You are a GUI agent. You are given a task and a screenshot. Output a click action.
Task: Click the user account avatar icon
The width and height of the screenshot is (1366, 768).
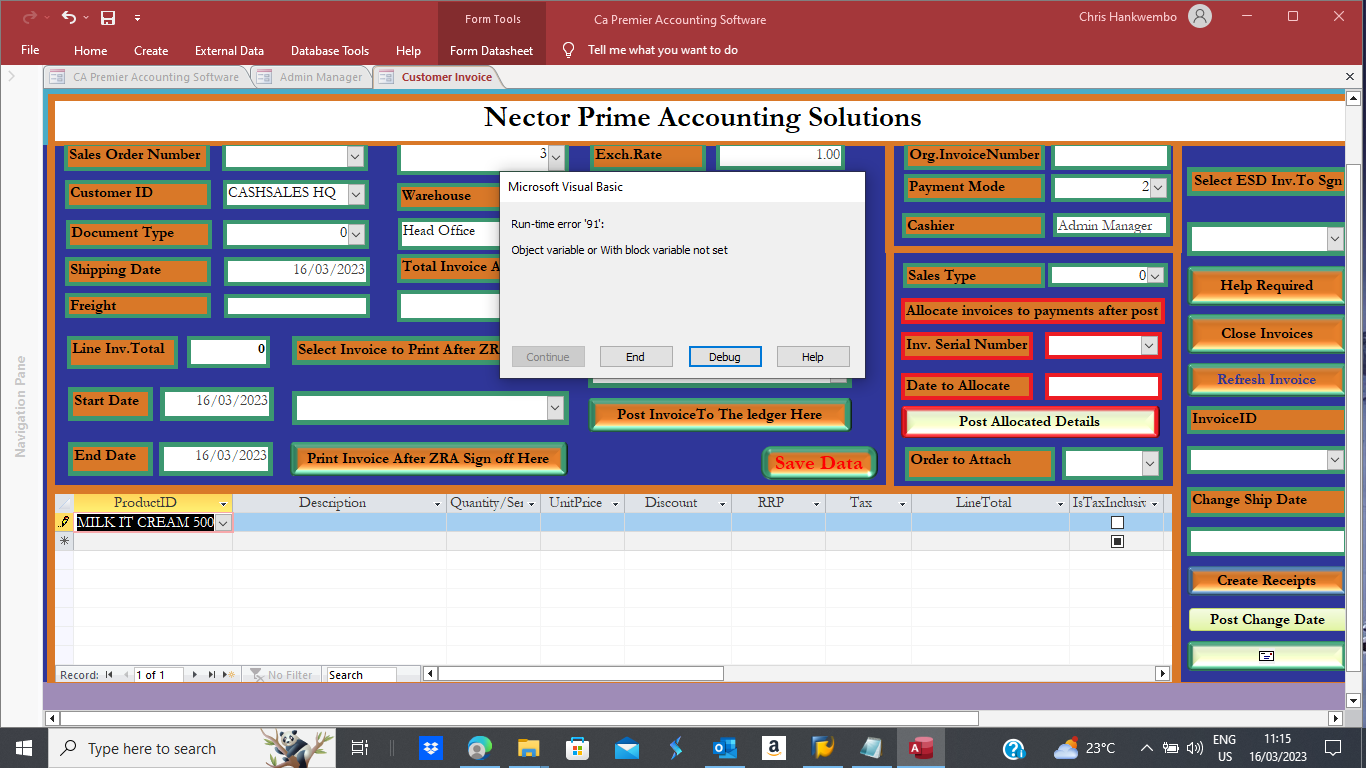[1200, 16]
